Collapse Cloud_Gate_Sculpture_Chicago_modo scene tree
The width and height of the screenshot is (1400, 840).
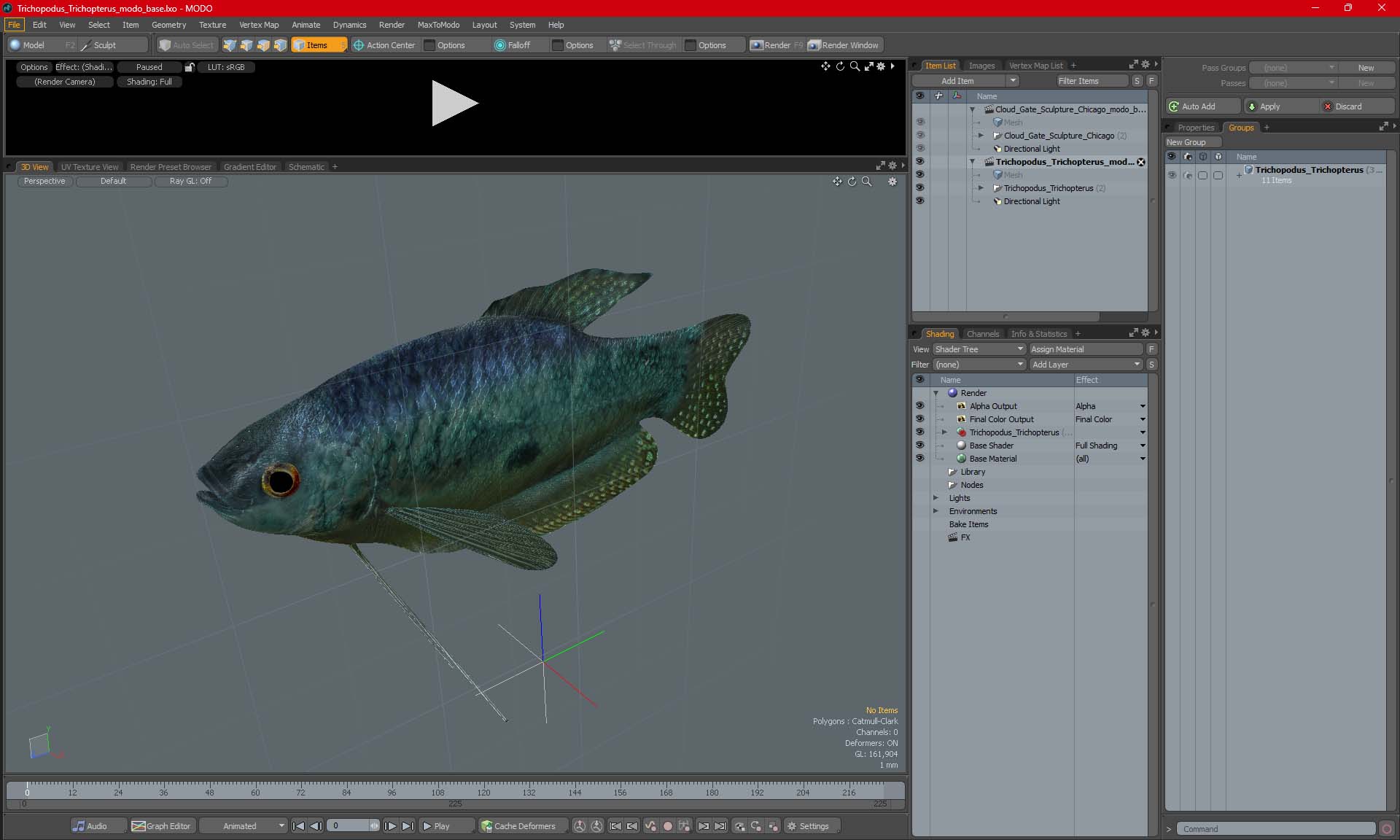tap(972, 109)
